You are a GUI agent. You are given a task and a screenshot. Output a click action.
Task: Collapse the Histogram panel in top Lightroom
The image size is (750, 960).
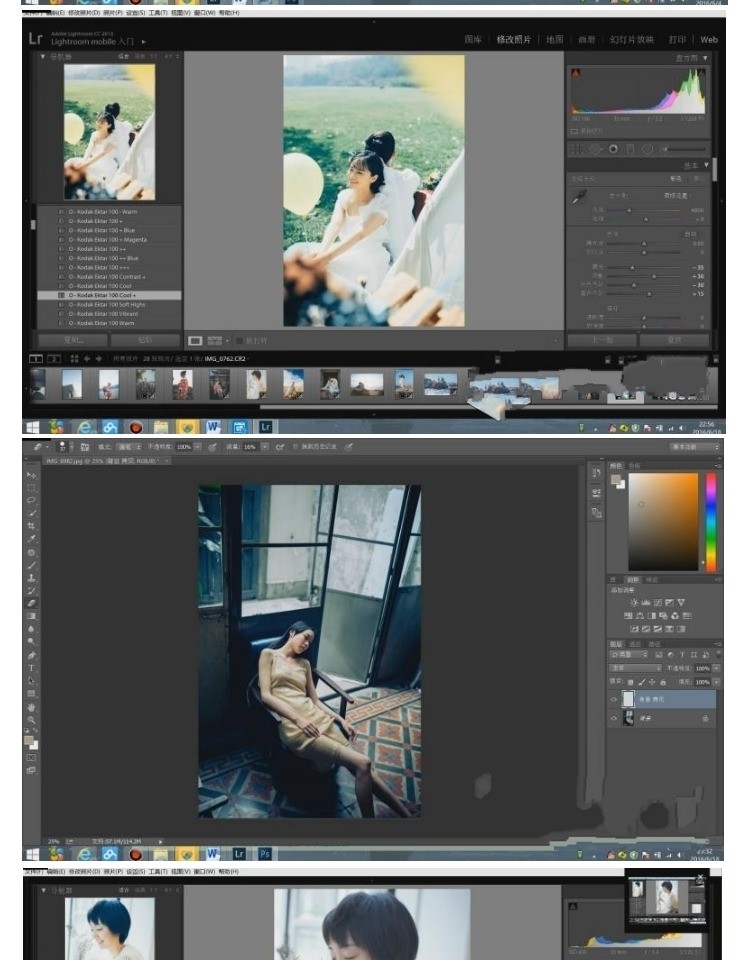pyautogui.click(x=705, y=58)
